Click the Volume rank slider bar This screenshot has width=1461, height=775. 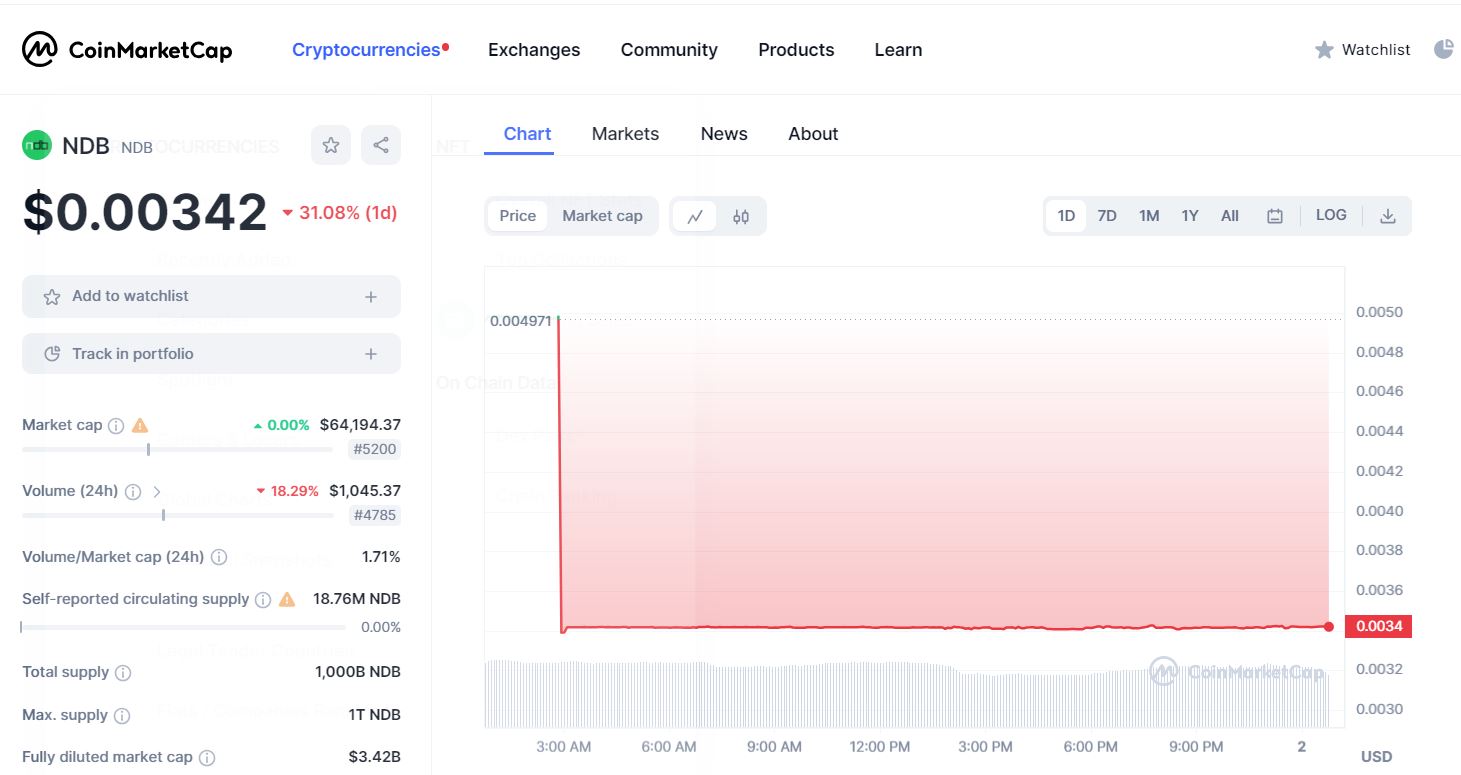pos(178,516)
